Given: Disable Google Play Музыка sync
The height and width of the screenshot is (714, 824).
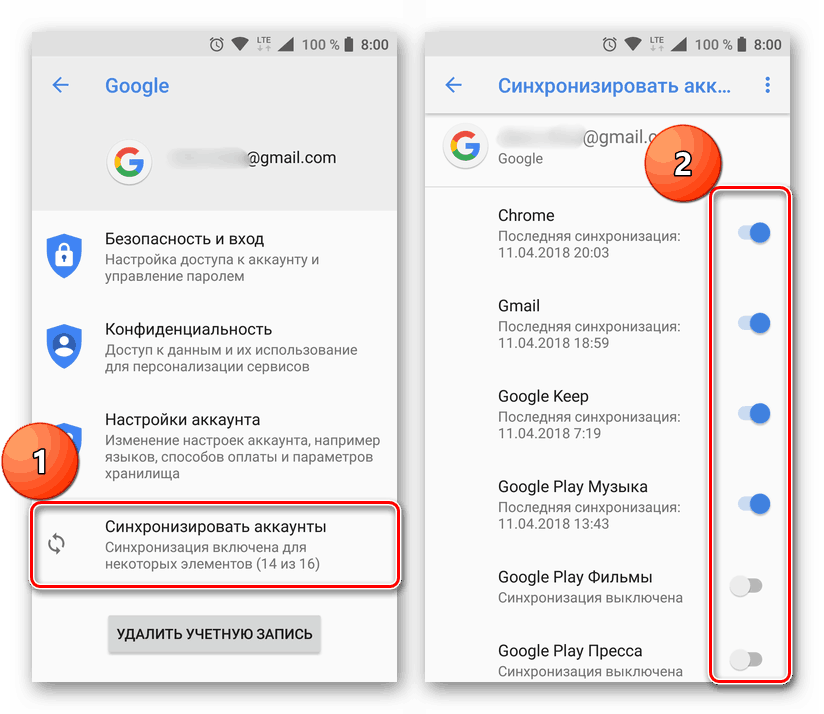Looking at the screenshot, I should 754,504.
